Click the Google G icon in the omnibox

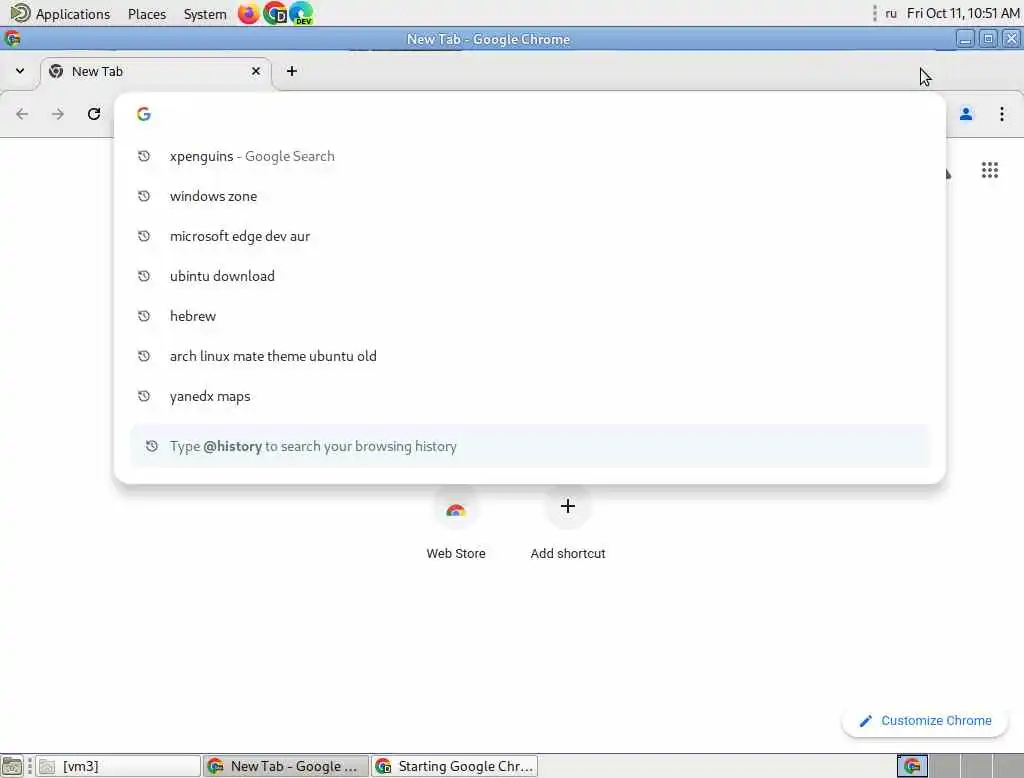point(144,114)
